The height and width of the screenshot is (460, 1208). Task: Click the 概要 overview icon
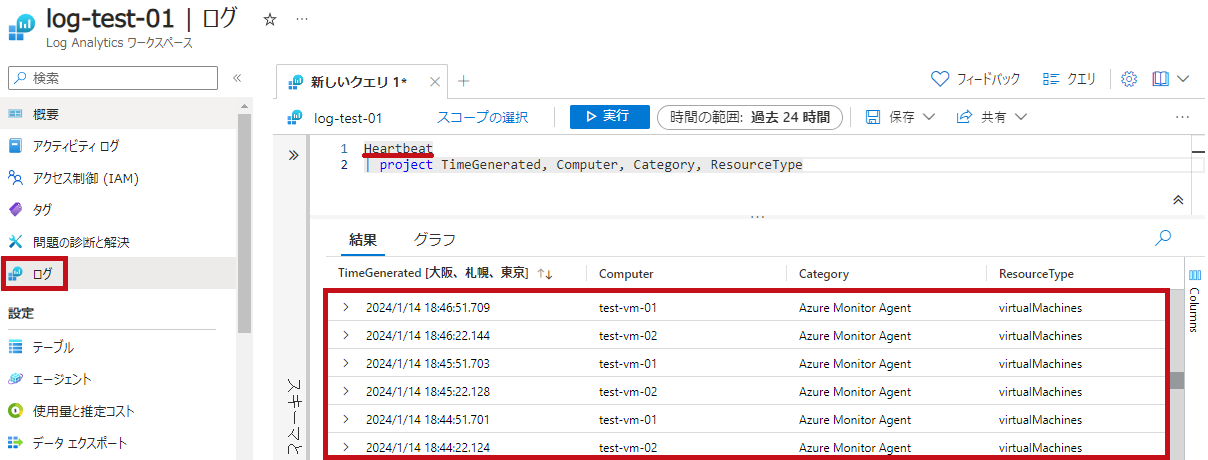point(15,114)
